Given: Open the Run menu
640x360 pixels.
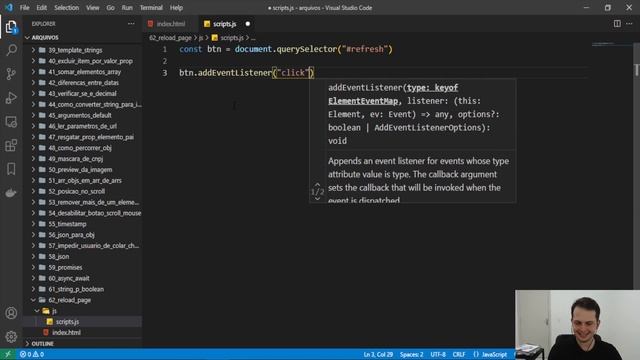Looking at the screenshot, I should click(x=127, y=8).
